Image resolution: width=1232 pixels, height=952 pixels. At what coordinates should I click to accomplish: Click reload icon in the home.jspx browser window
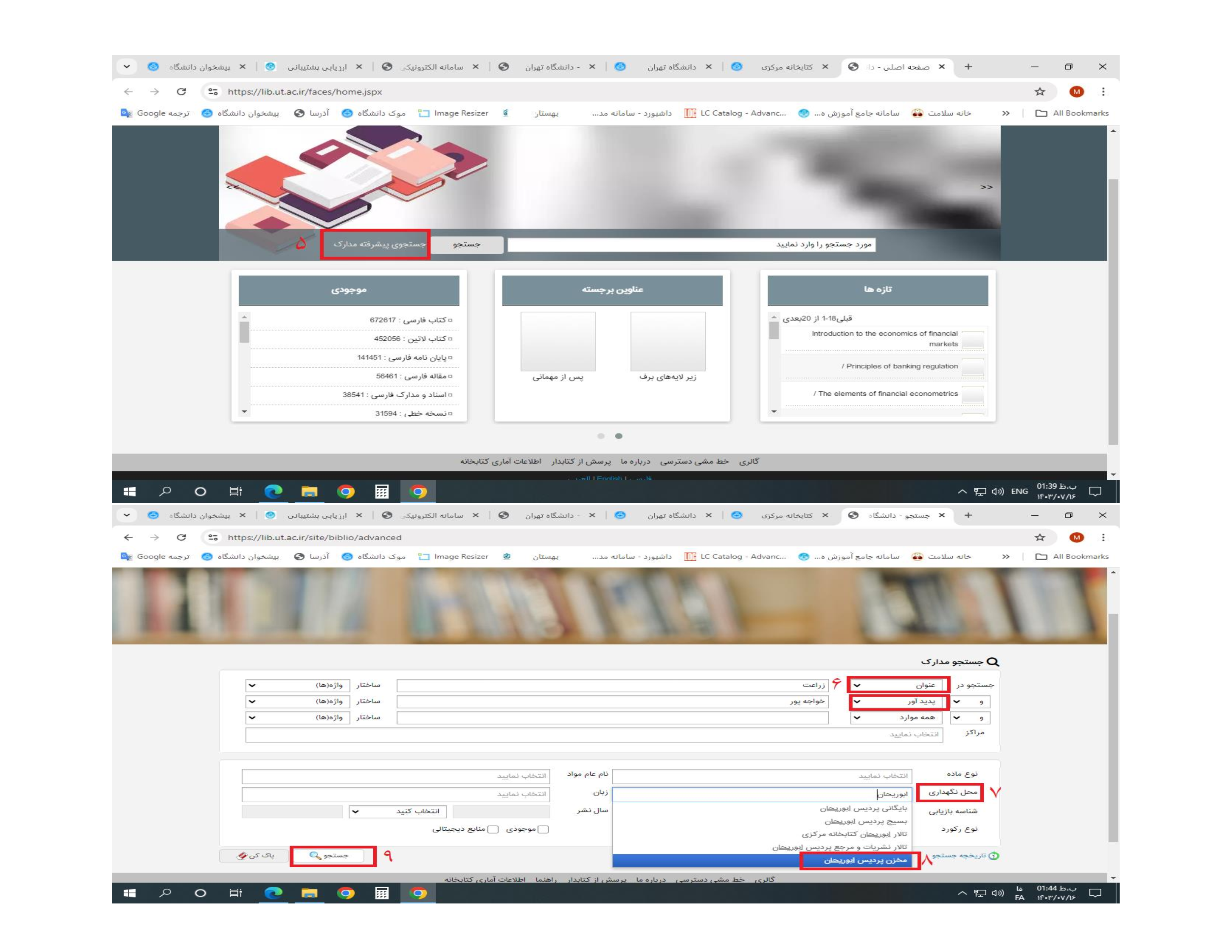point(181,91)
